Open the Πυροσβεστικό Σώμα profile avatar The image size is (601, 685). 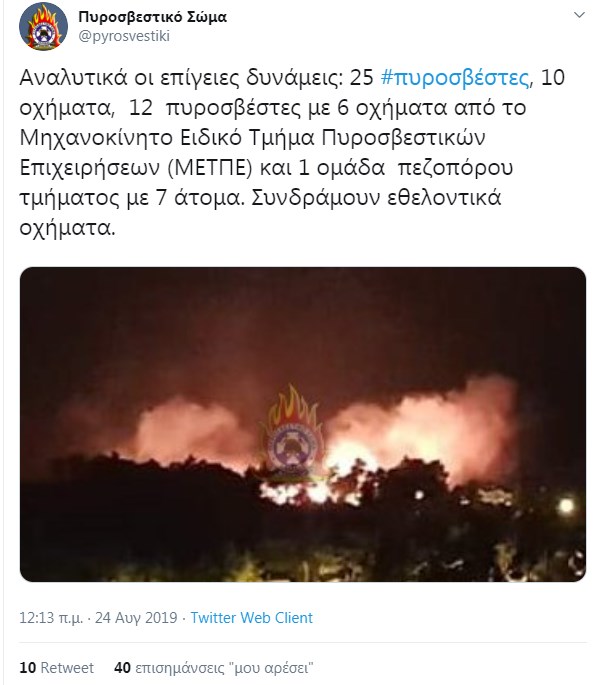(x=43, y=26)
